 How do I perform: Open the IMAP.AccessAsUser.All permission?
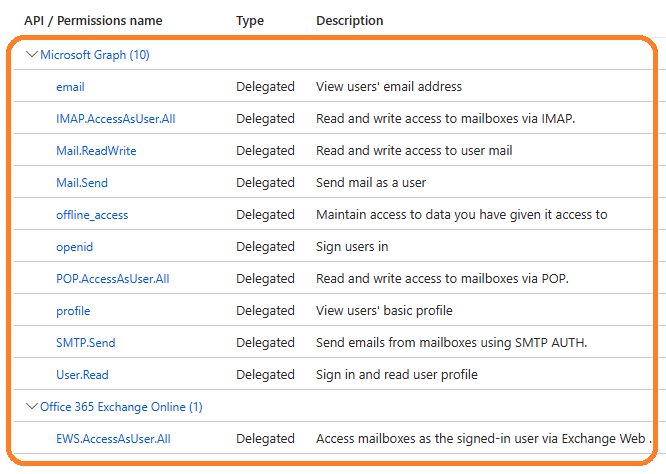click(x=116, y=119)
